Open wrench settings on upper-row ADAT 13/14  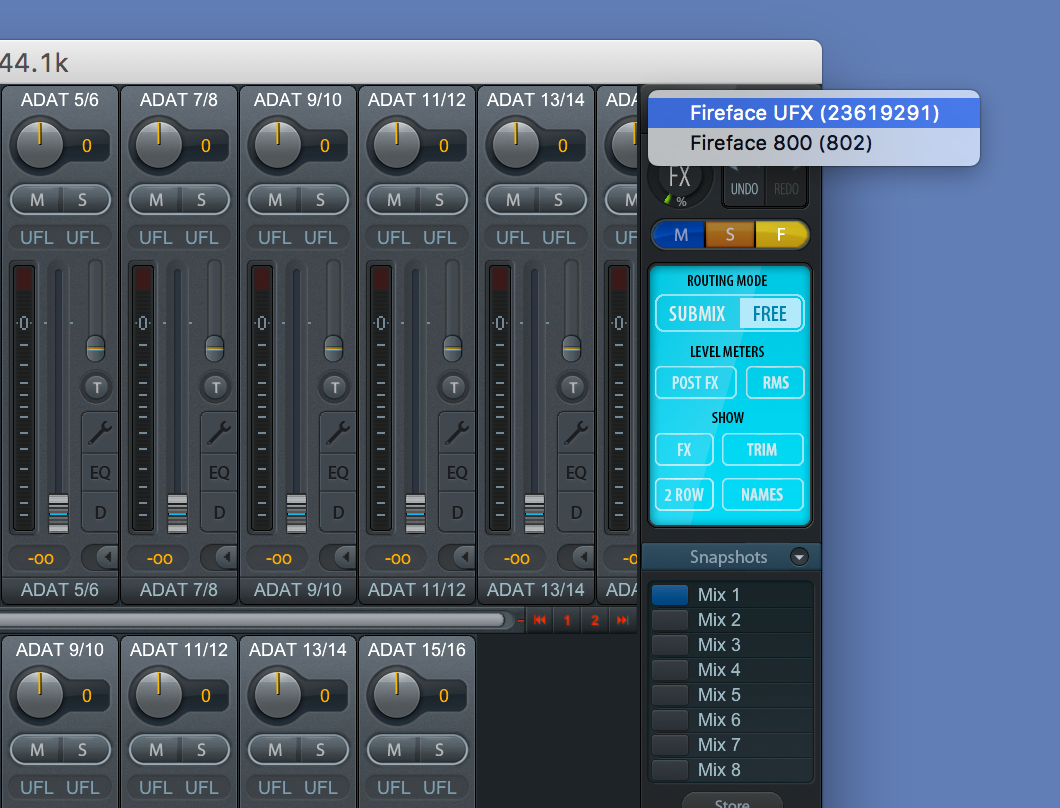click(576, 432)
